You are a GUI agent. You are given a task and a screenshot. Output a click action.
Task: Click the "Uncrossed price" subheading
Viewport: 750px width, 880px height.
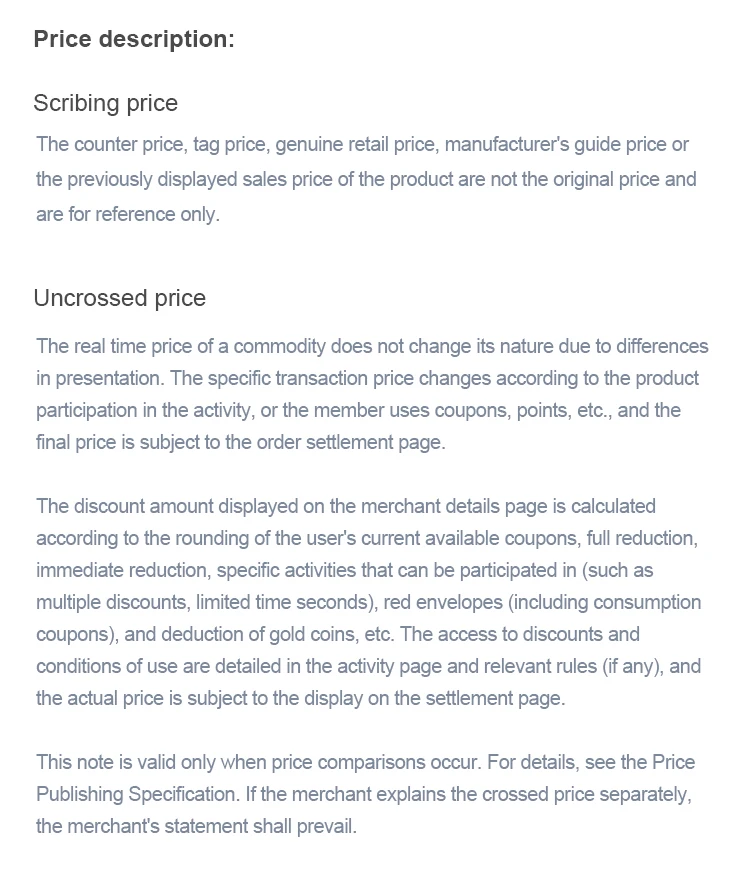pos(119,298)
